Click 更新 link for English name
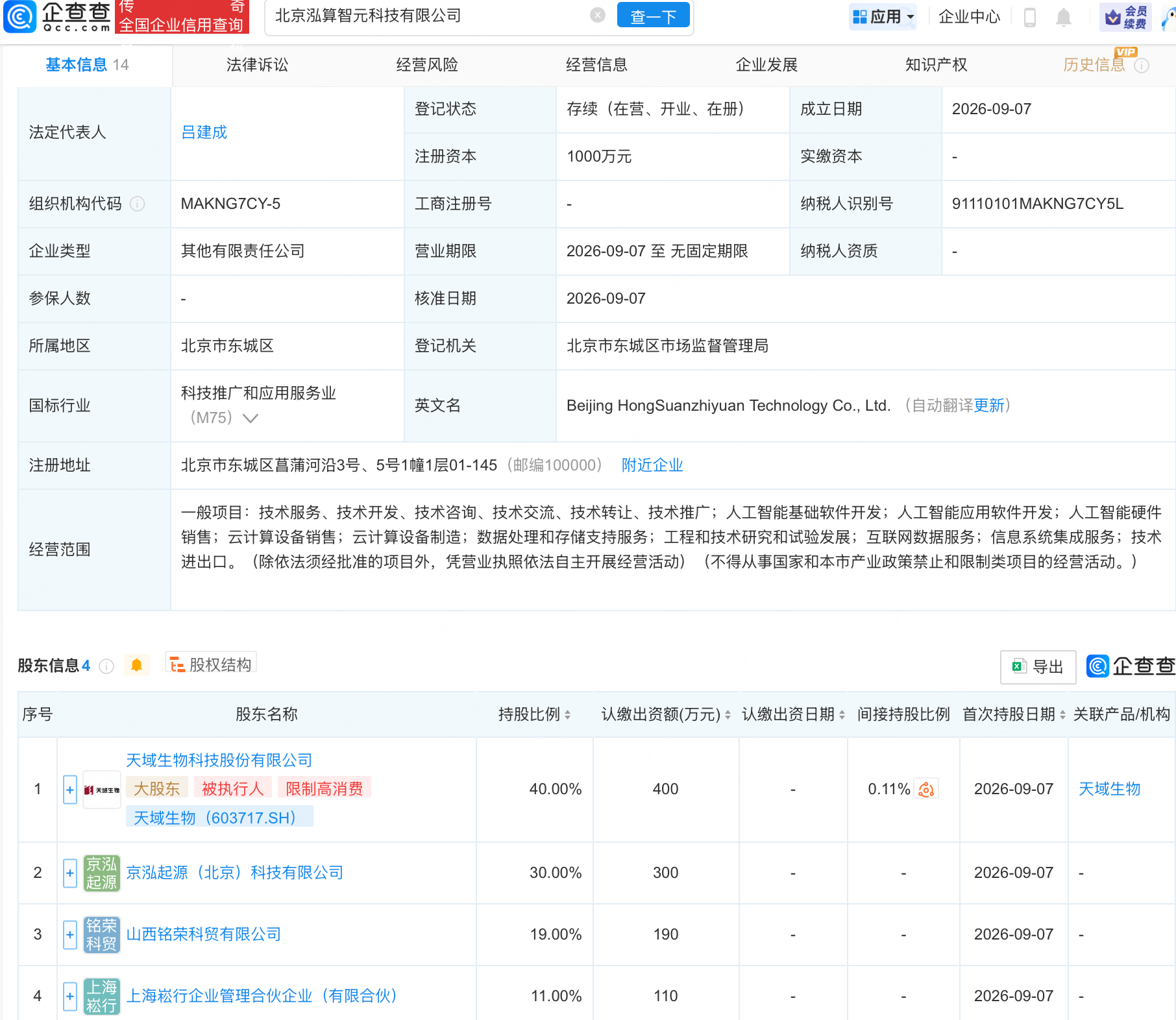This screenshot has width=1176, height=1020. (x=988, y=406)
